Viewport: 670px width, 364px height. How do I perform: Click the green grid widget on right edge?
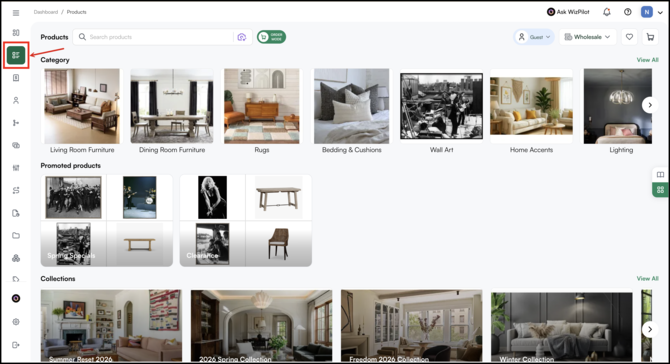pos(661,190)
